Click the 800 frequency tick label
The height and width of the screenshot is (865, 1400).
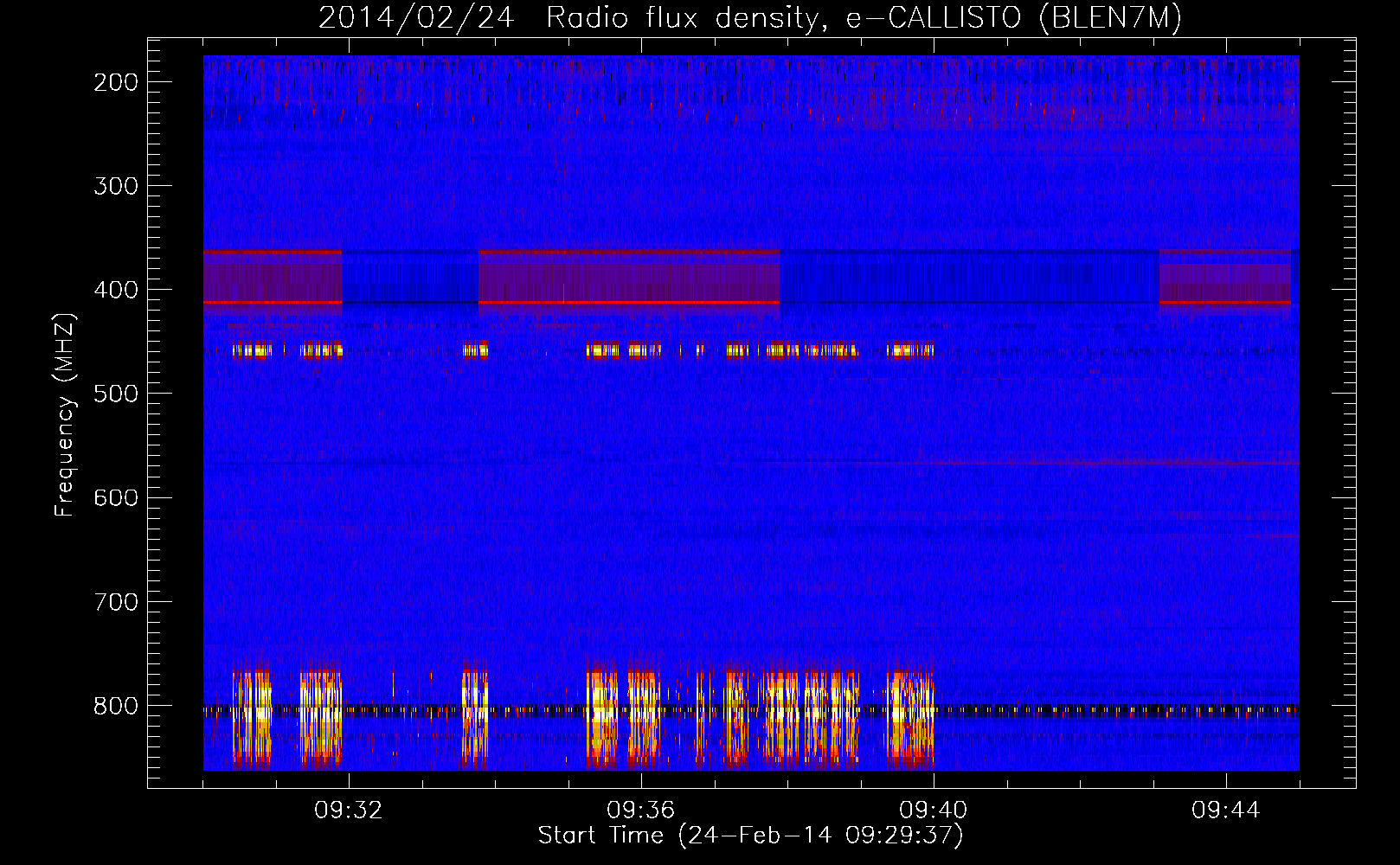click(x=116, y=706)
